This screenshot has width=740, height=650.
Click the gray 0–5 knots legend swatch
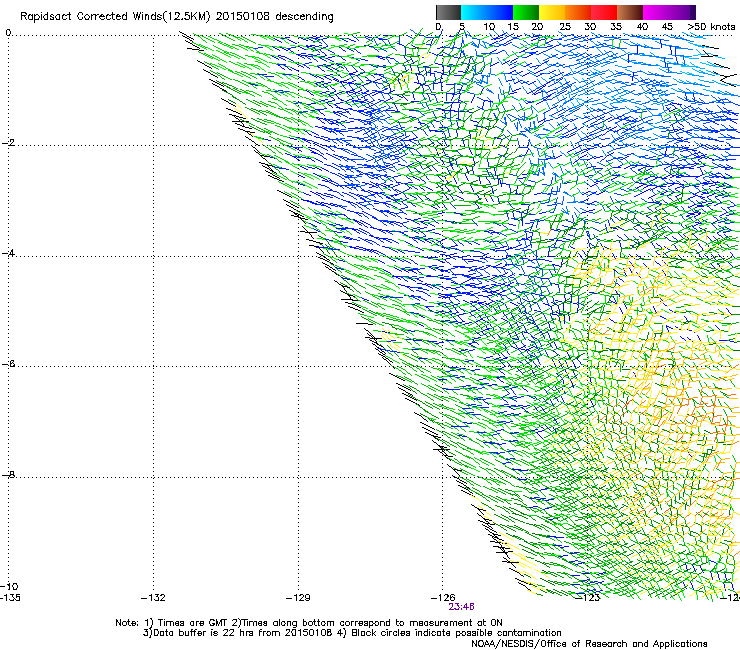448,12
